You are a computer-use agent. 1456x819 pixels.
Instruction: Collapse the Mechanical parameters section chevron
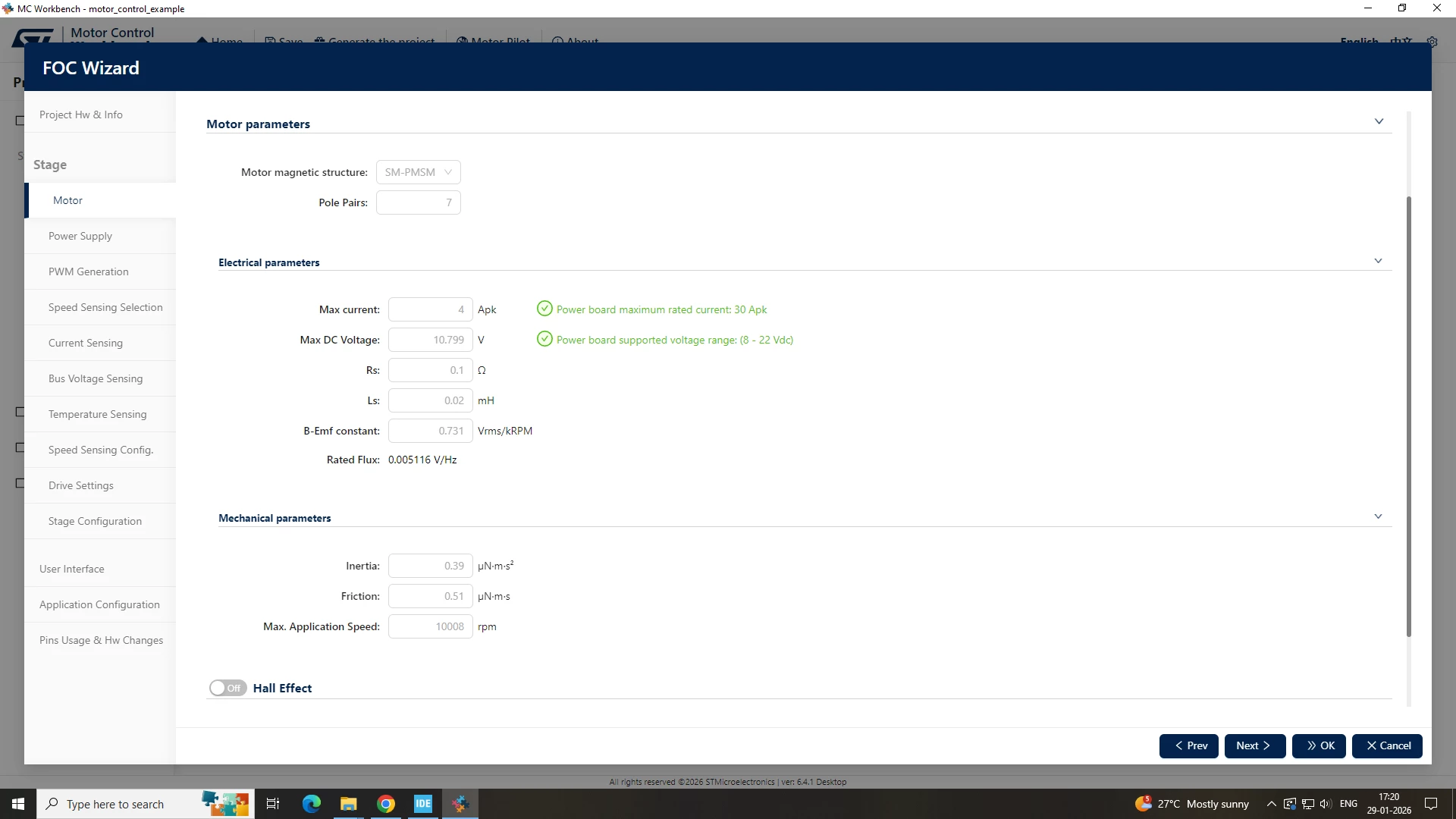[1378, 516]
